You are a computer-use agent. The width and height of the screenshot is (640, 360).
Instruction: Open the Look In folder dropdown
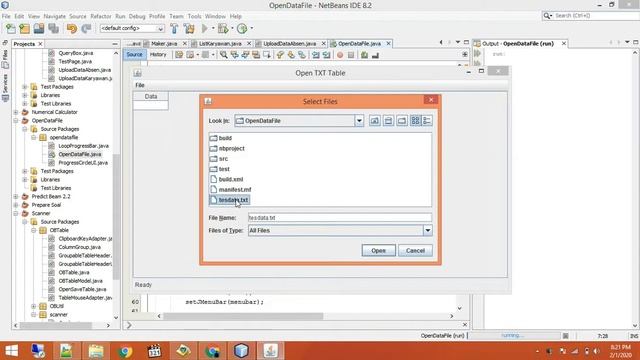pos(359,121)
